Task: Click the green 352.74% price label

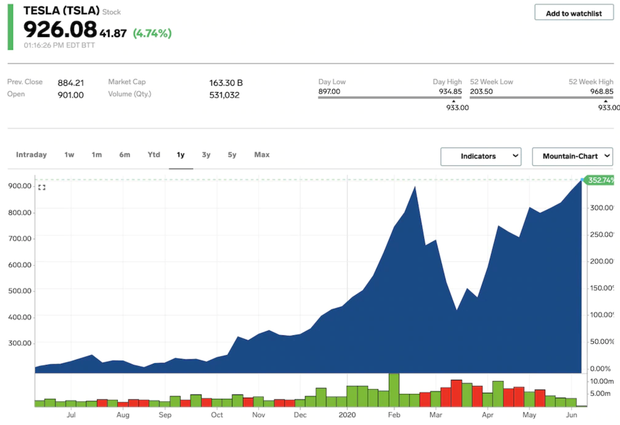Action: coord(600,180)
